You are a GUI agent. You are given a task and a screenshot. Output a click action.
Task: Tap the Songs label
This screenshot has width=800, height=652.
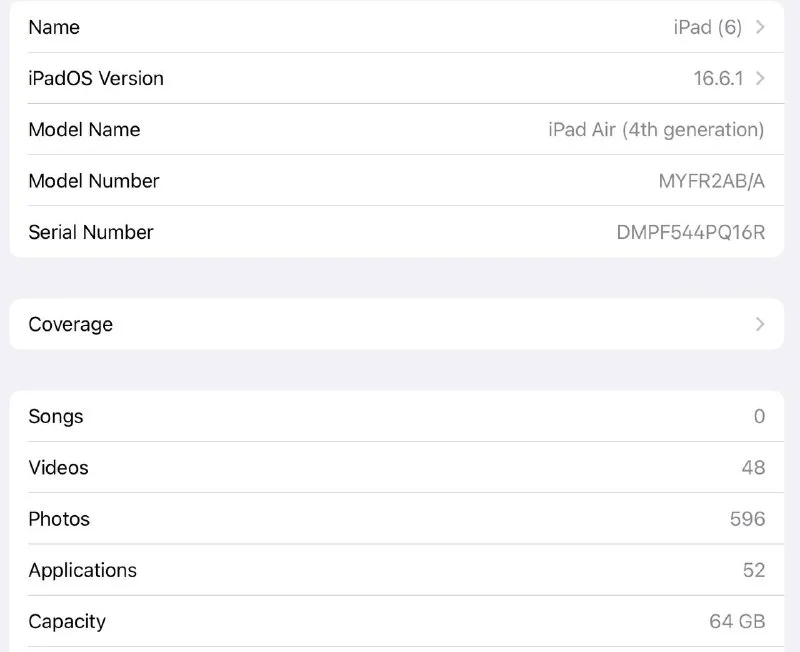point(56,416)
